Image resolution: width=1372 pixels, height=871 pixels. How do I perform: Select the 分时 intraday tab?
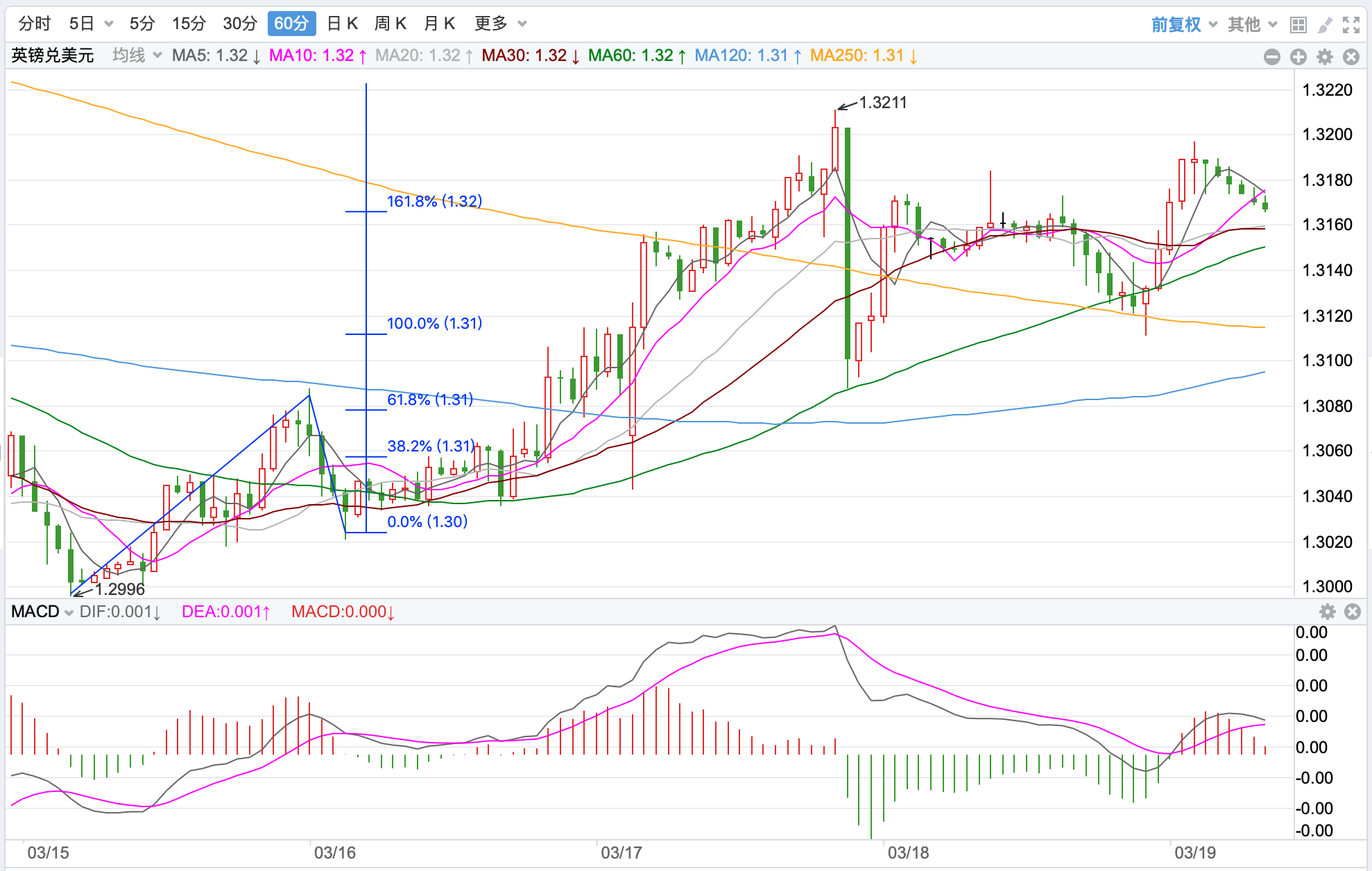tap(35, 24)
